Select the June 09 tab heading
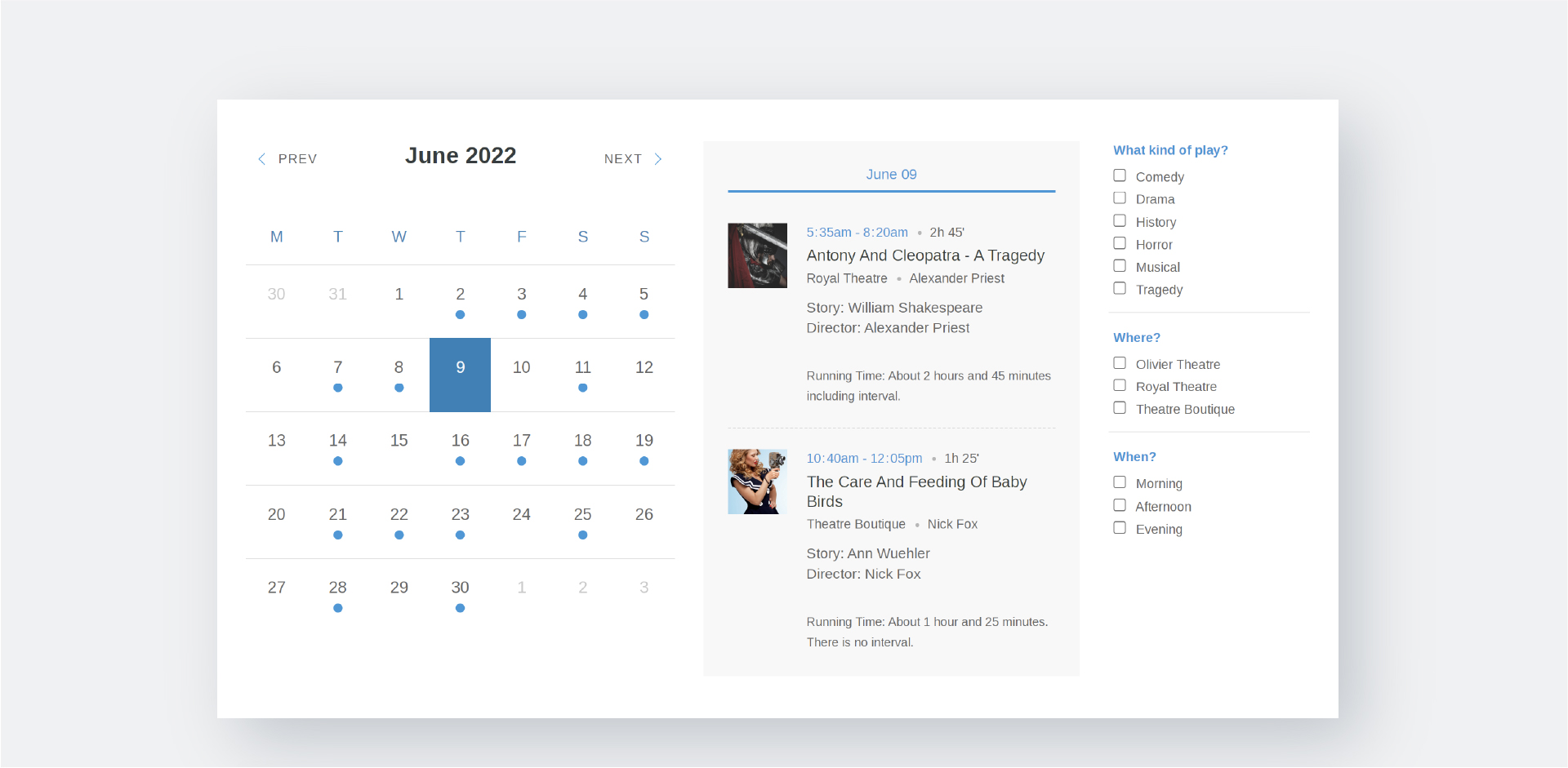The width and height of the screenshot is (1568, 768). [891, 175]
